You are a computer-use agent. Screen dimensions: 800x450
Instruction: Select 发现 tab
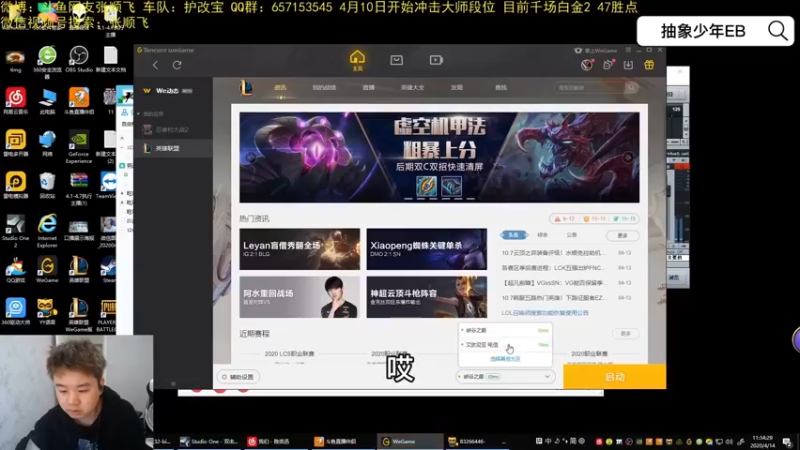tap(457, 87)
